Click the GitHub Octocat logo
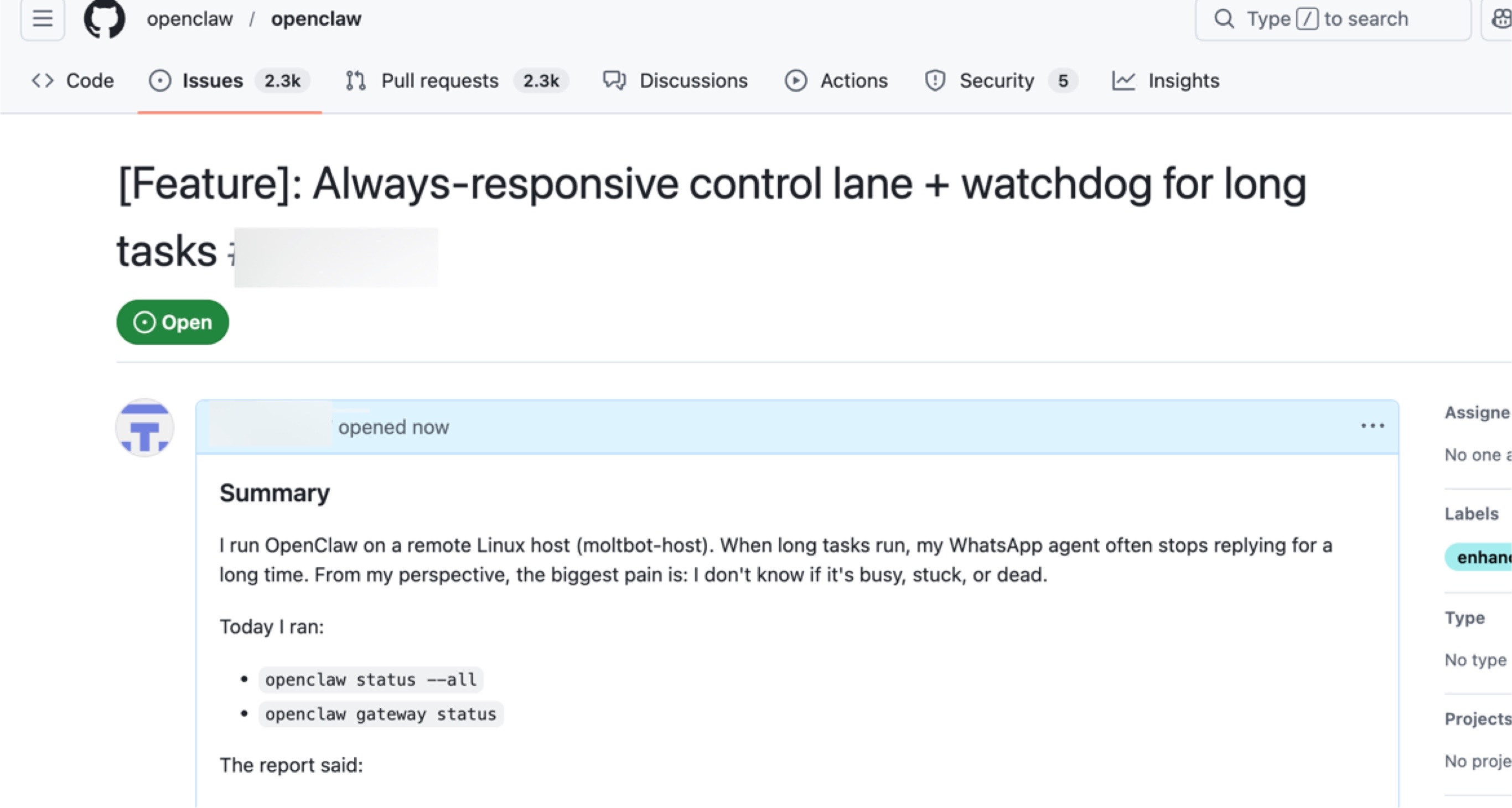The image size is (1512, 808). point(105,19)
